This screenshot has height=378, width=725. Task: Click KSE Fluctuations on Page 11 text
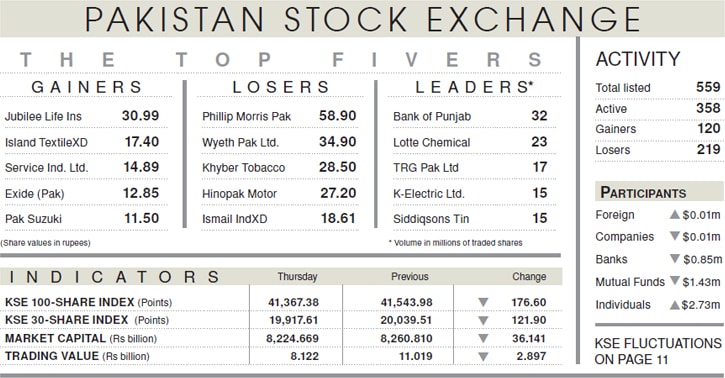click(x=657, y=351)
